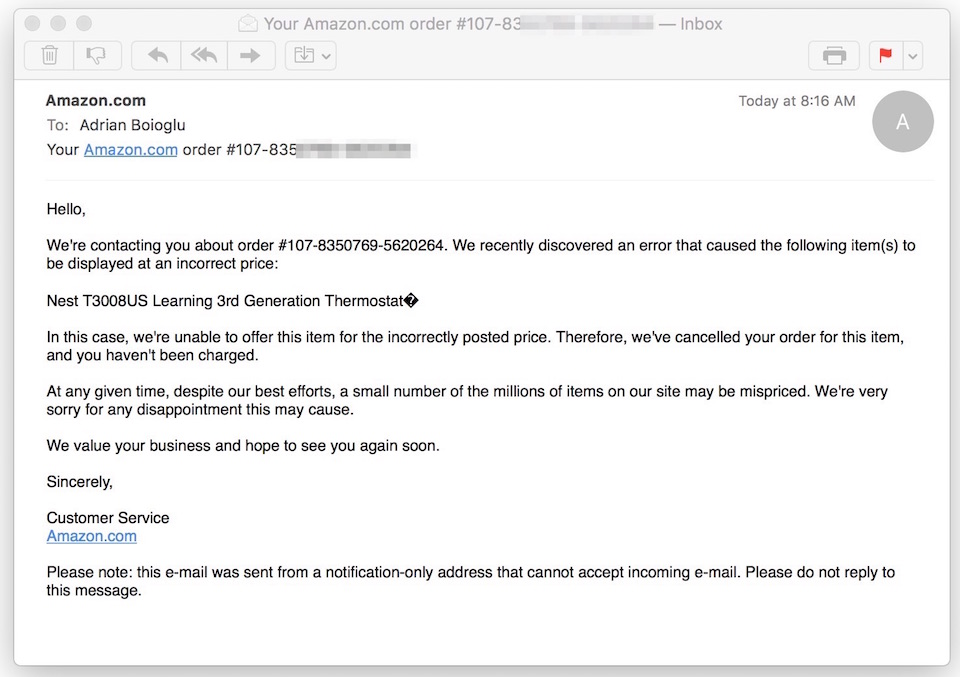Open the Amazon.com link in subject line
Viewport: 960px width, 677px height.
tap(131, 150)
